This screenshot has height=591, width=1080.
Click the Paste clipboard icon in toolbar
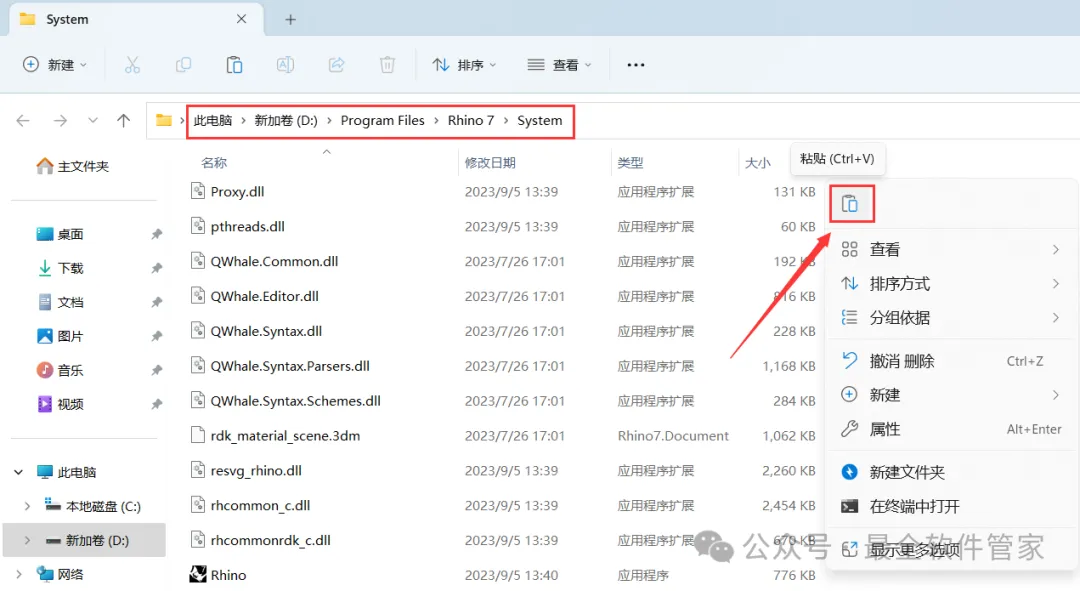pos(234,65)
